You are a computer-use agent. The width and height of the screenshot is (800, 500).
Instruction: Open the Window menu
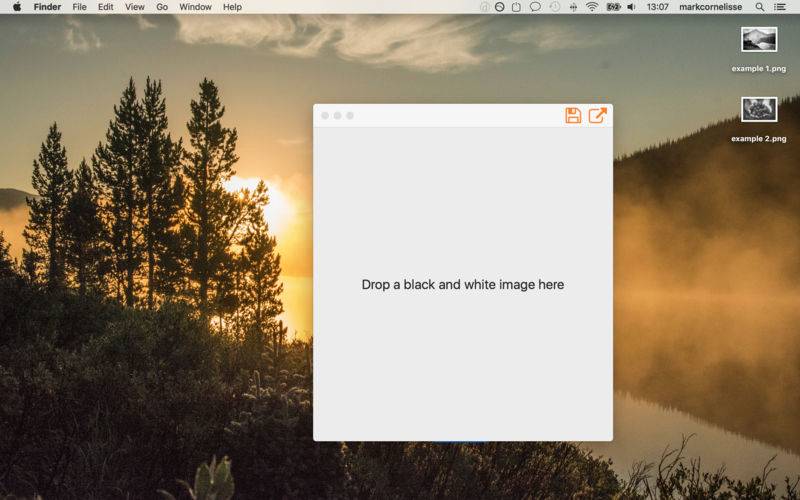coord(195,7)
